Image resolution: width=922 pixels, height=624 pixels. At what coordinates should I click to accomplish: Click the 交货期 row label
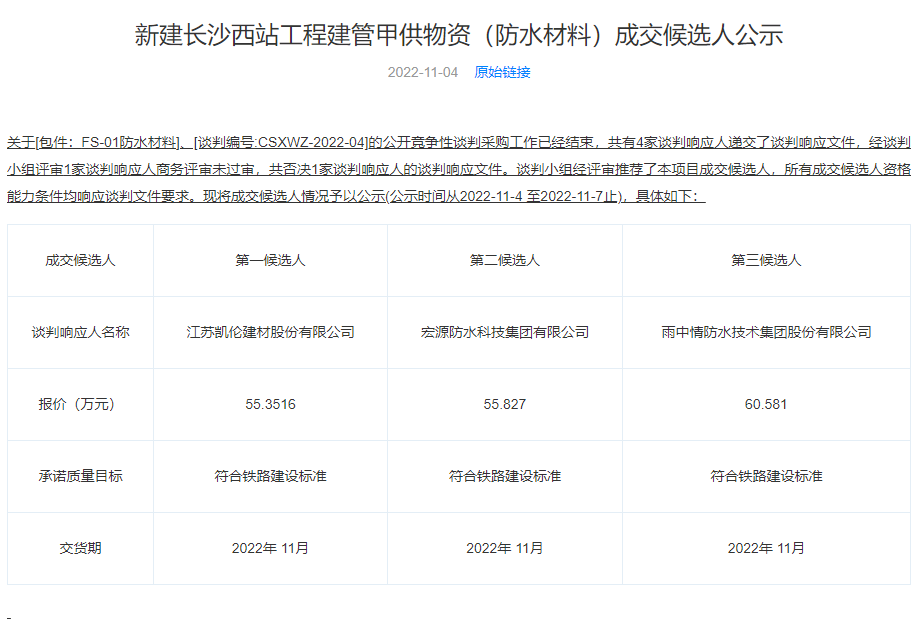click(81, 549)
